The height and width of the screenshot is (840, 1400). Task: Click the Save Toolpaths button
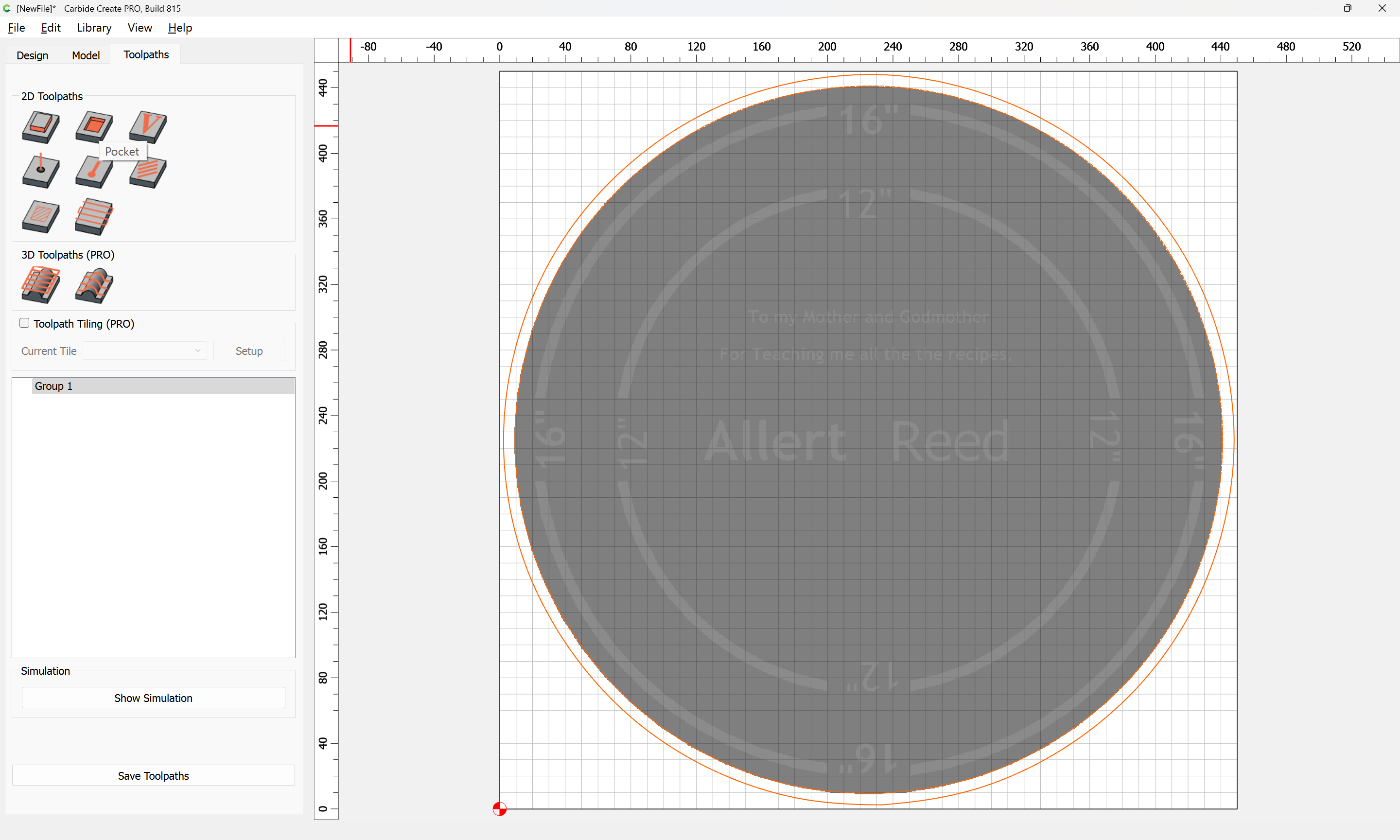[153, 775]
